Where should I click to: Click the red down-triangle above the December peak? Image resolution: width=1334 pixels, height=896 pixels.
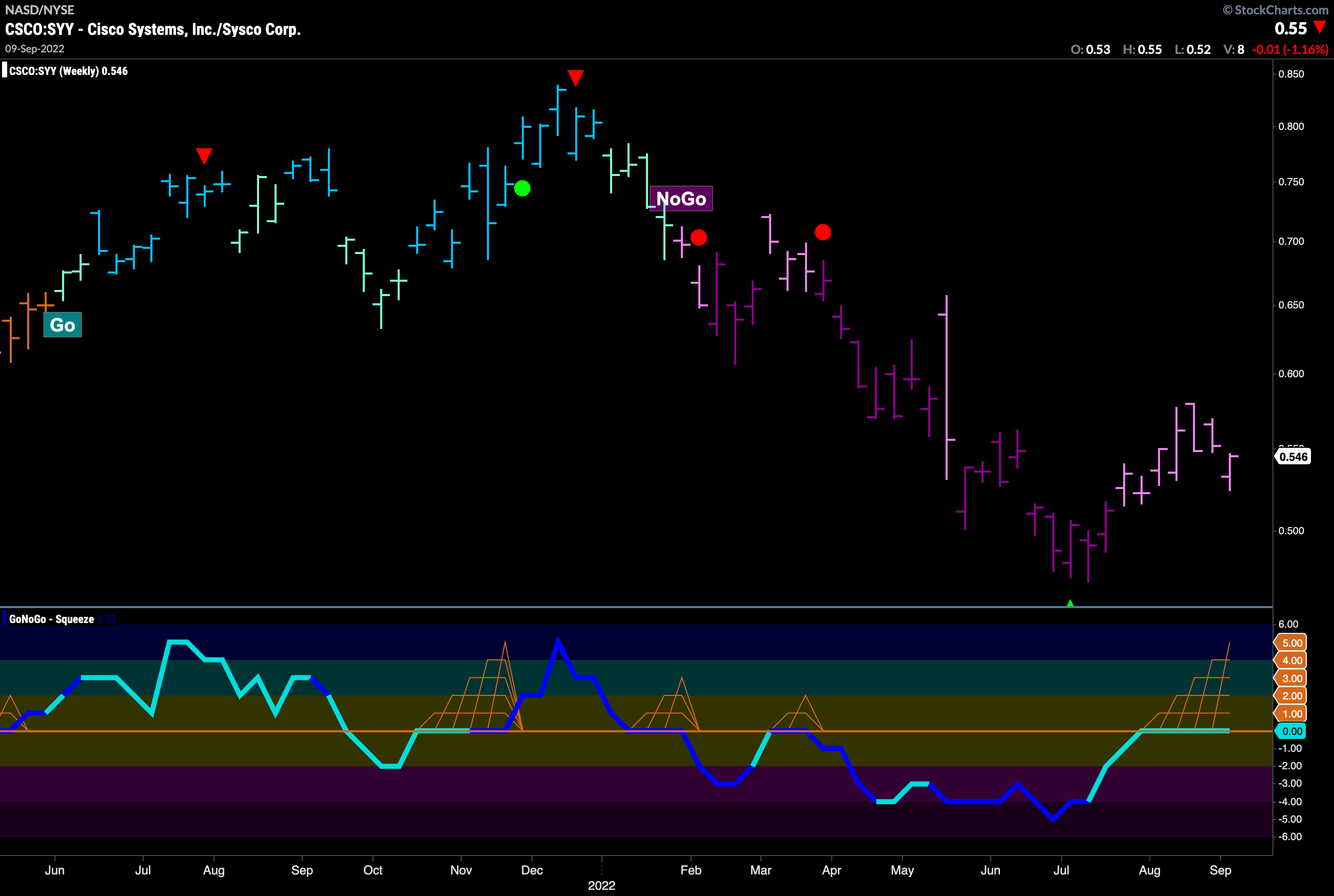click(x=575, y=77)
